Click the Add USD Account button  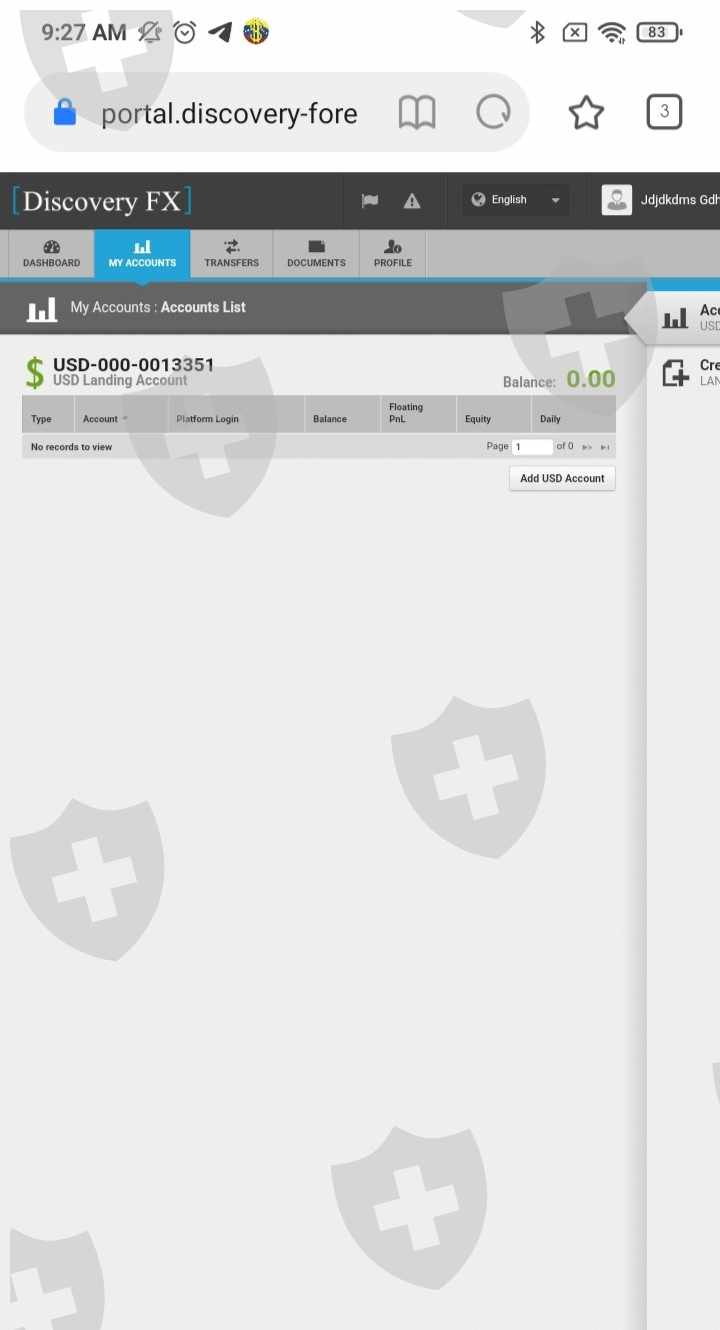coord(562,478)
